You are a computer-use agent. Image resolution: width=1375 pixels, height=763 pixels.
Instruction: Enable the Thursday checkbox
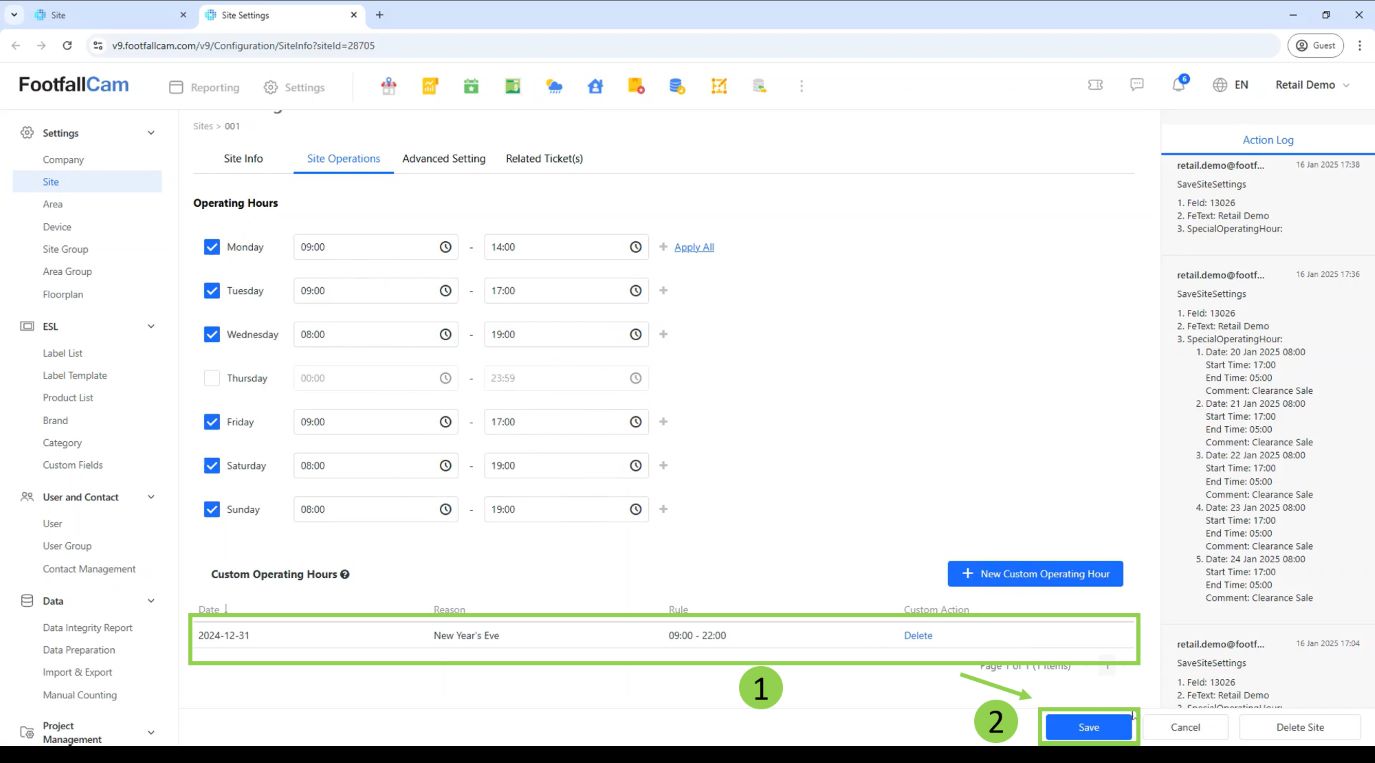click(x=212, y=378)
